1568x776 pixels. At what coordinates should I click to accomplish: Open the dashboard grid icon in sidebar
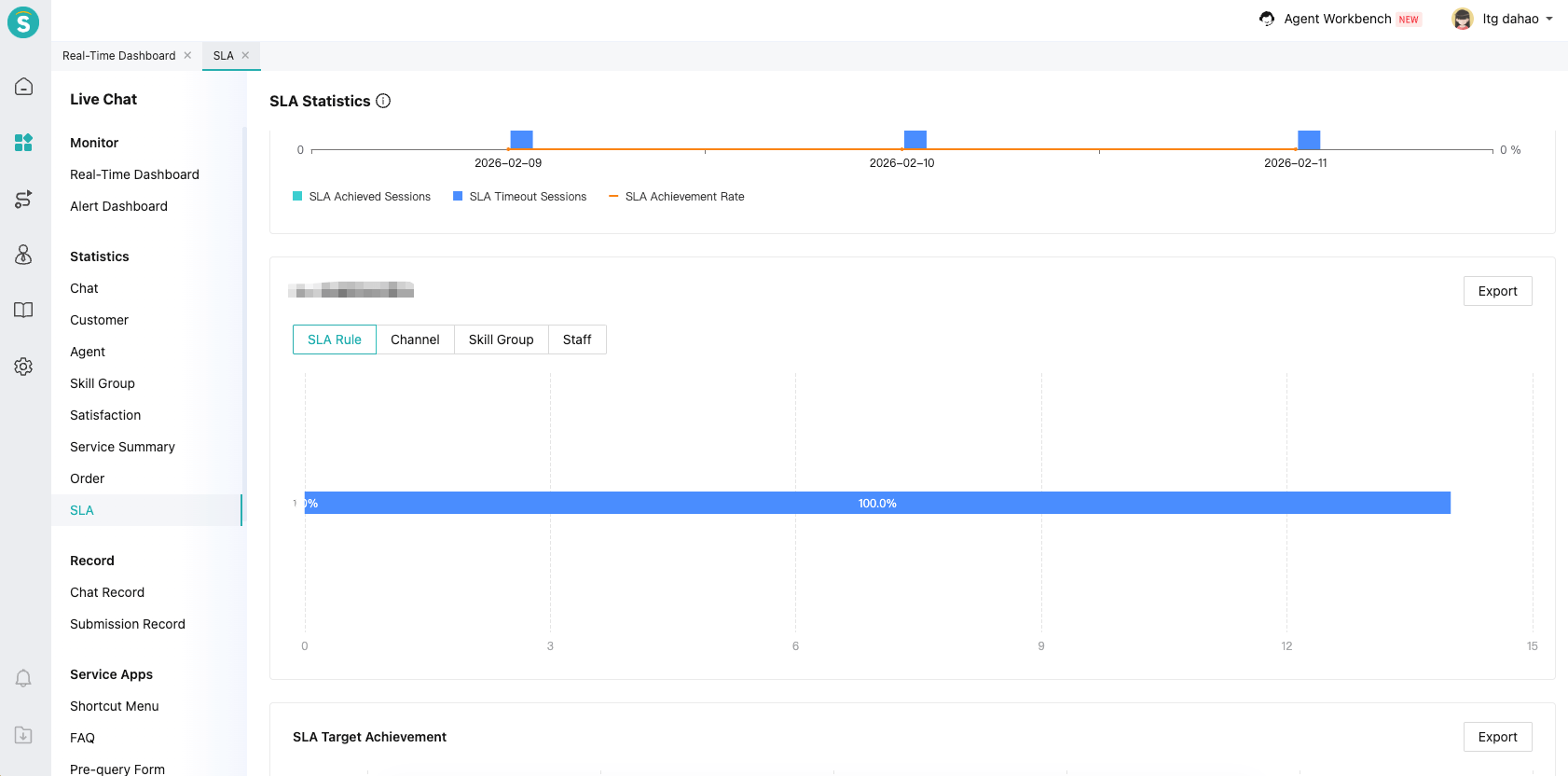23,143
